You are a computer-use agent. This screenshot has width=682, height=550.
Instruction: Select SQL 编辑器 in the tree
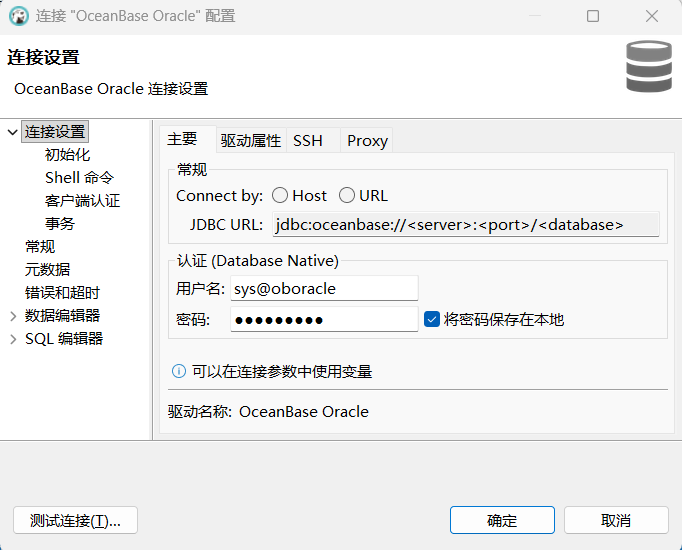[64, 339]
